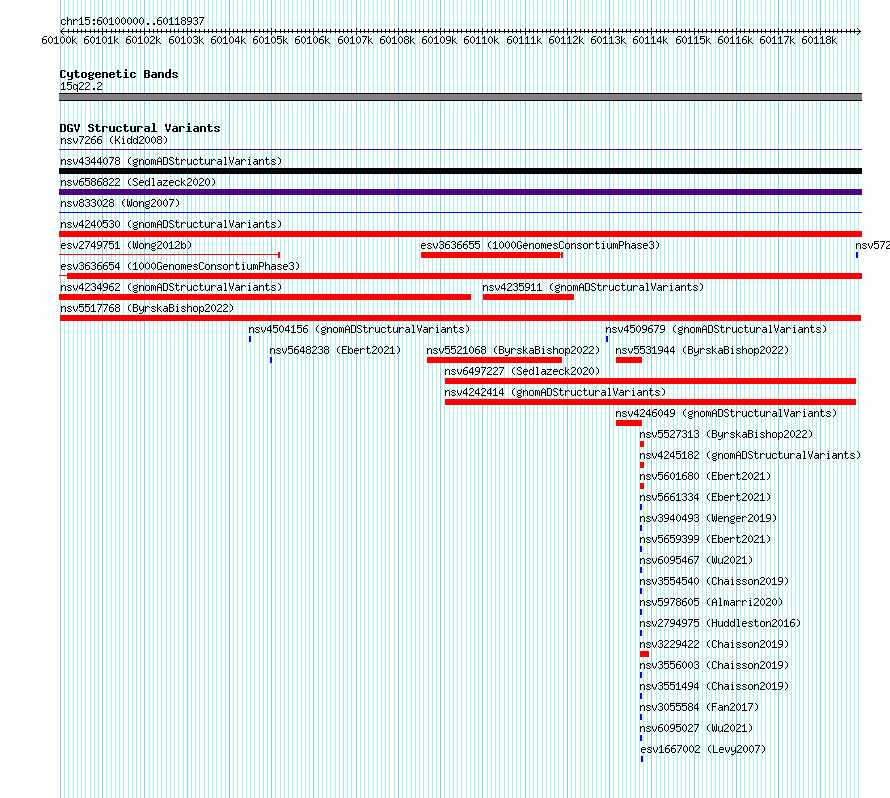This screenshot has height=798, width=890.
Task: Click the red nsv5521068 variant bar
Action: click(494, 360)
